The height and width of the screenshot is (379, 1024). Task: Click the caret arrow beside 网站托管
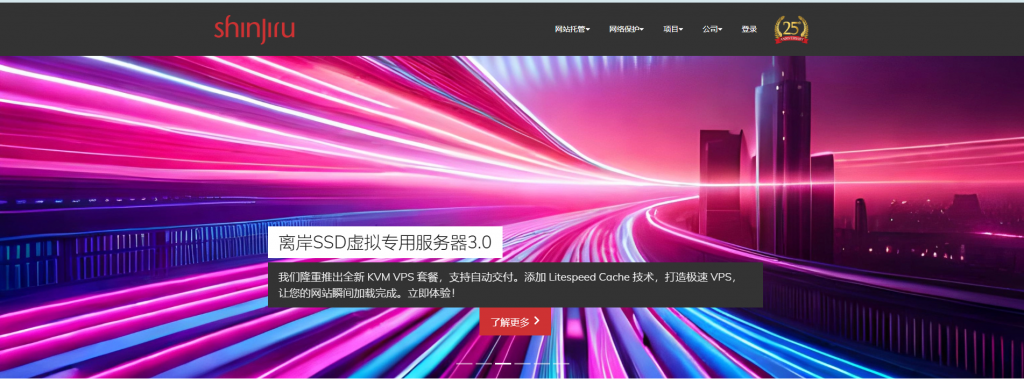pos(588,29)
